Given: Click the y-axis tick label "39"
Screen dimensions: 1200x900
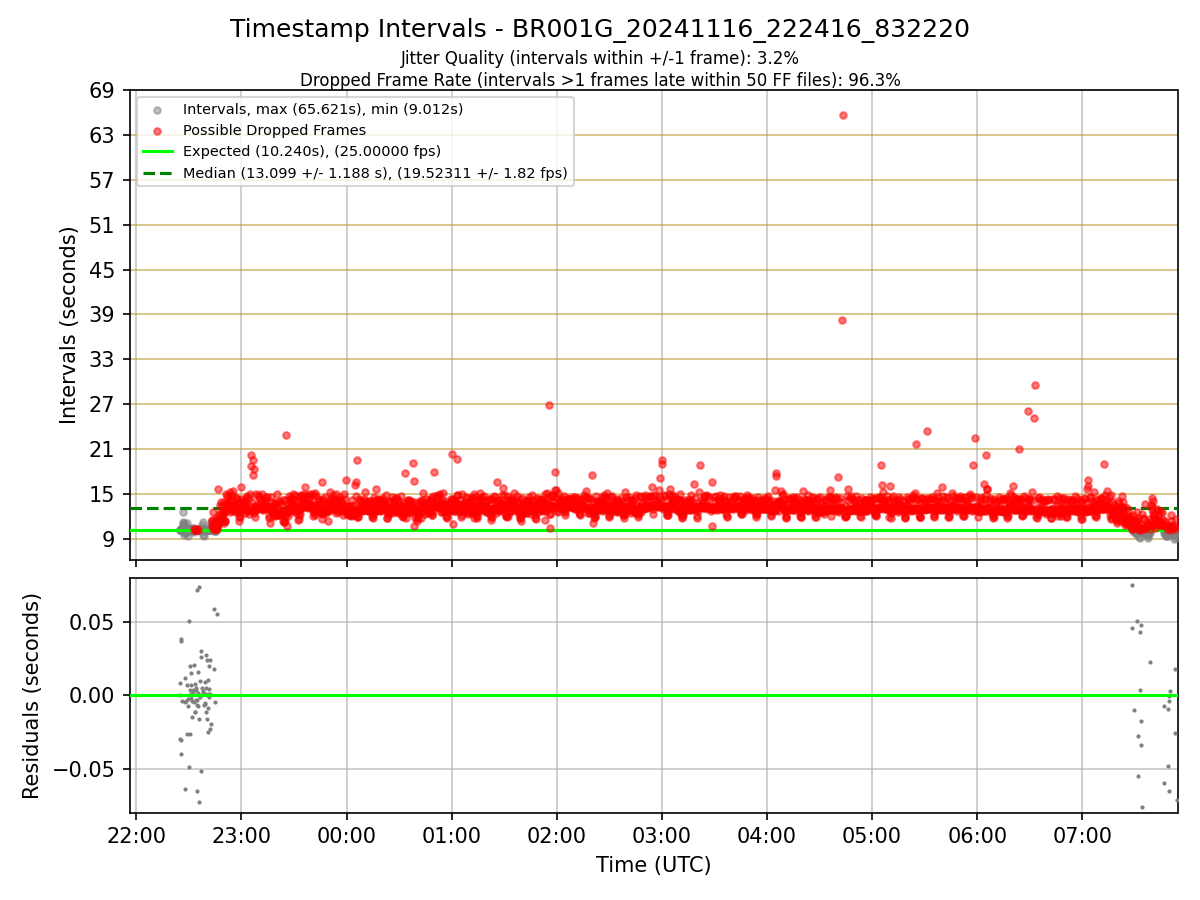Looking at the screenshot, I should (103, 315).
